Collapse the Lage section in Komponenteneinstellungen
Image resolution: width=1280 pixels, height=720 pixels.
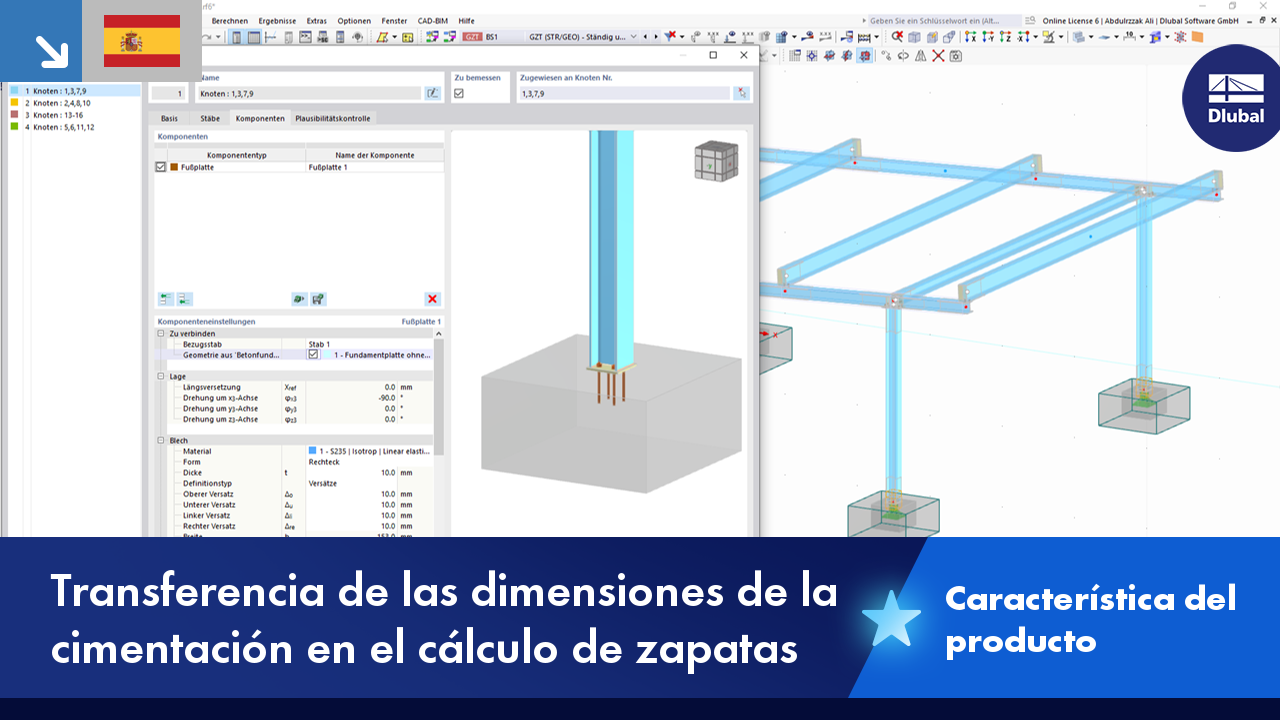coord(160,377)
